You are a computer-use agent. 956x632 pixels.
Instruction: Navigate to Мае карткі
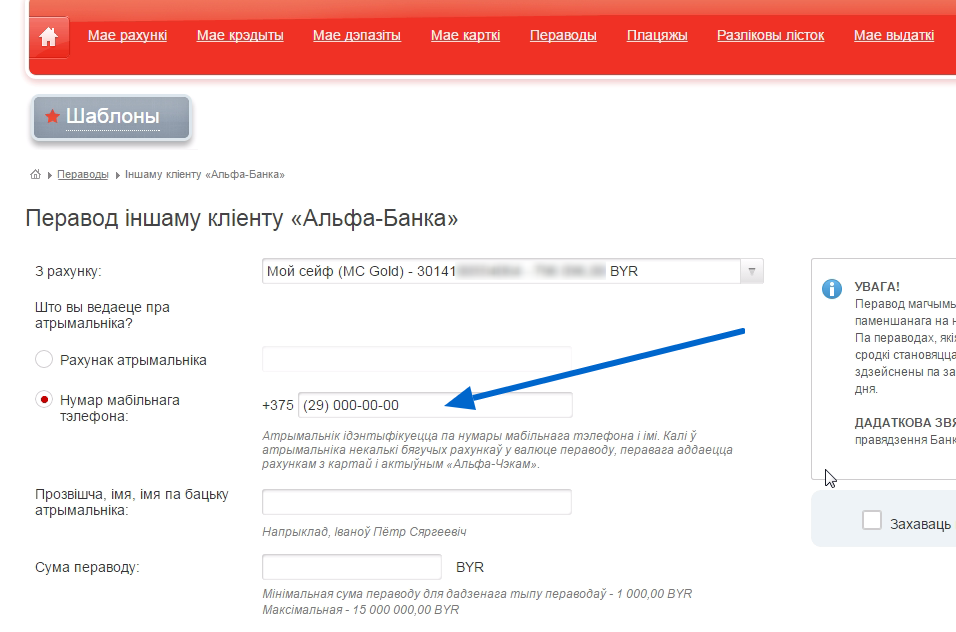465,36
